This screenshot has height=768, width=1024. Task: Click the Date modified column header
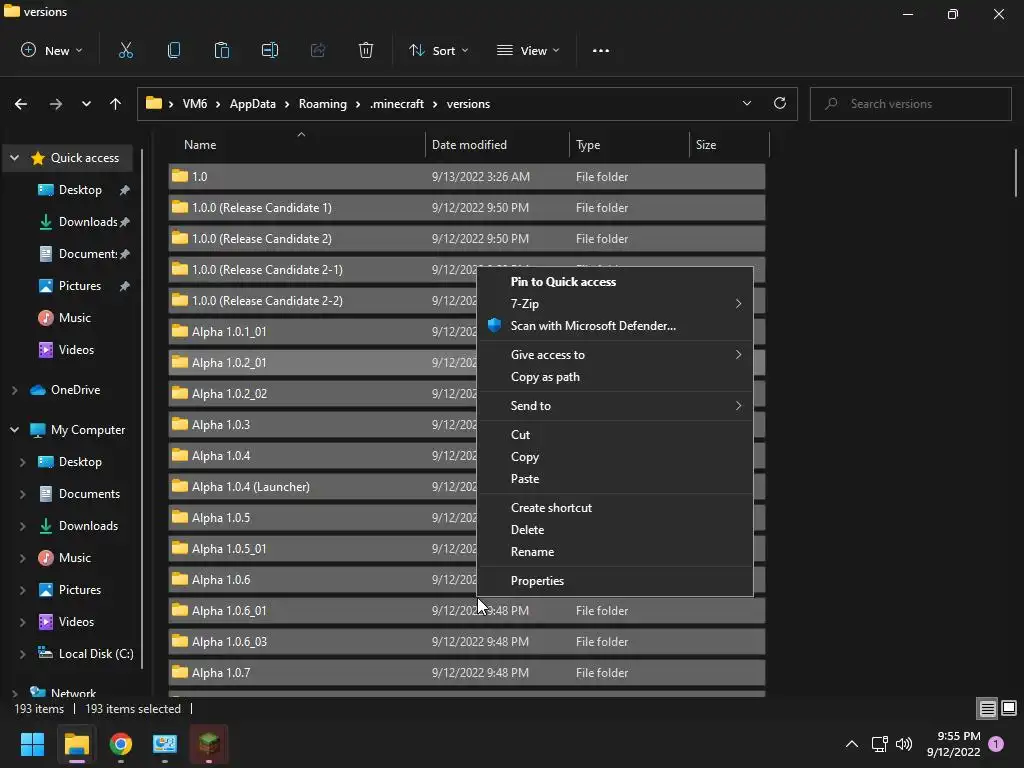497,145
